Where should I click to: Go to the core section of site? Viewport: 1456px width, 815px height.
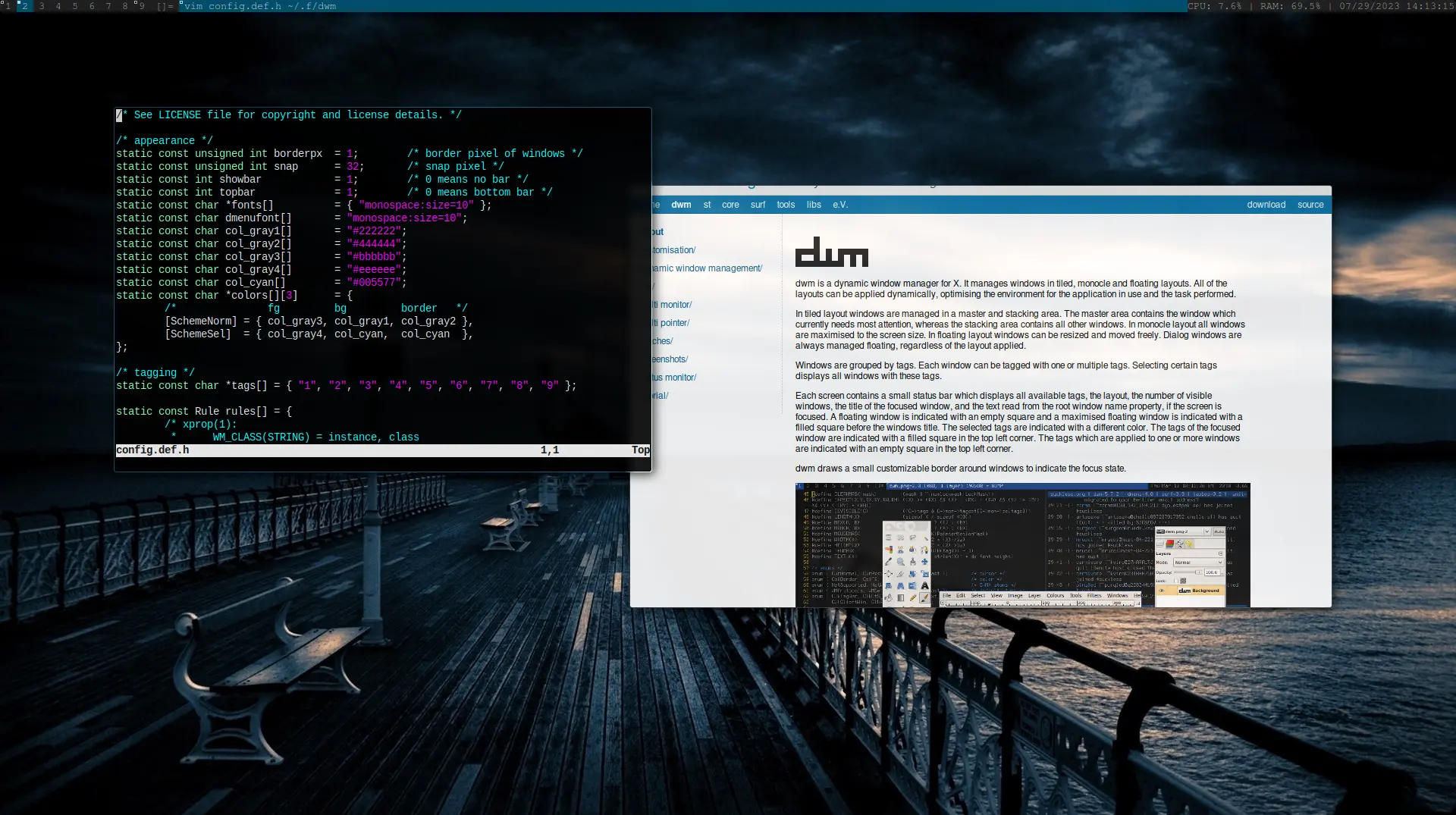pos(730,205)
